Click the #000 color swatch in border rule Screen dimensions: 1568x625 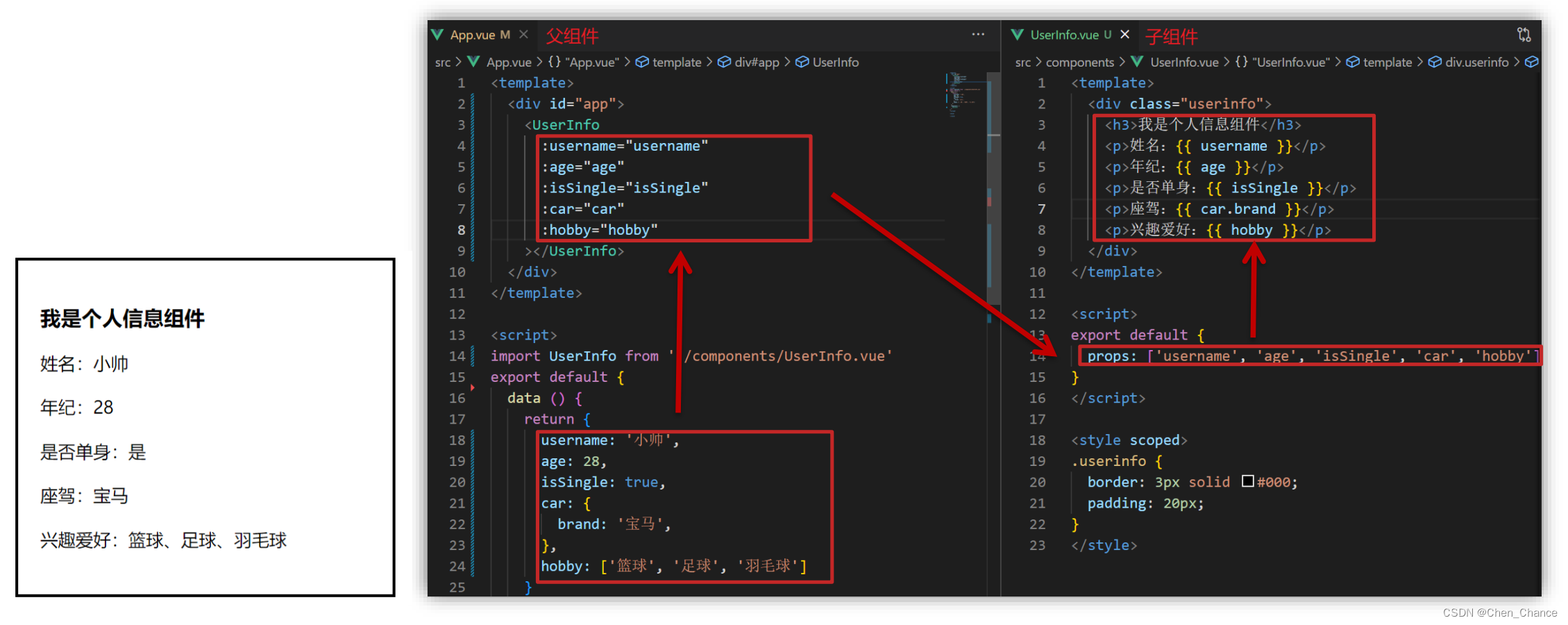[x=1247, y=481]
